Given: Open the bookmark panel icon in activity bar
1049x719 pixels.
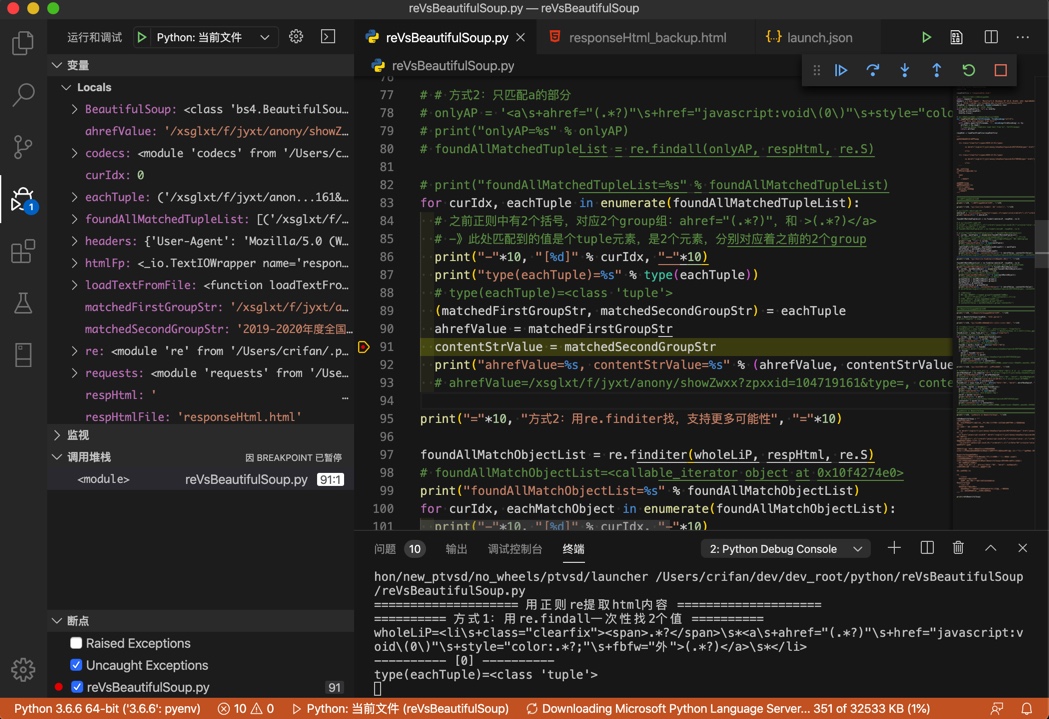Looking at the screenshot, I should pos(23,355).
